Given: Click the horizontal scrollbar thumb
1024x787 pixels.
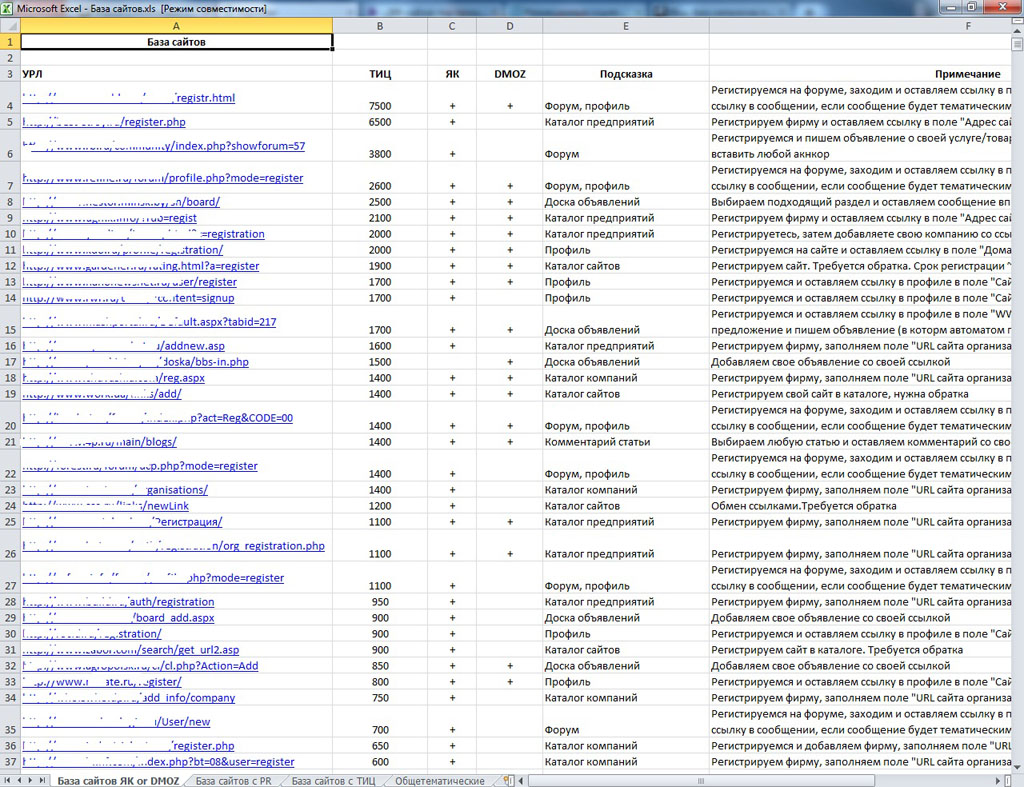Looking at the screenshot, I should [x=701, y=780].
